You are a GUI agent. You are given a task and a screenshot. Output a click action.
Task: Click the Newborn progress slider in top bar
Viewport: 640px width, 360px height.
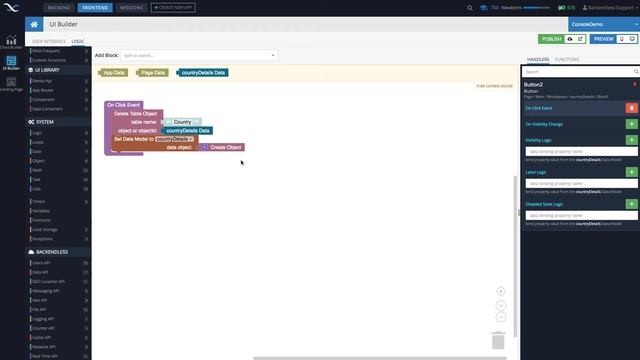[x=537, y=8]
